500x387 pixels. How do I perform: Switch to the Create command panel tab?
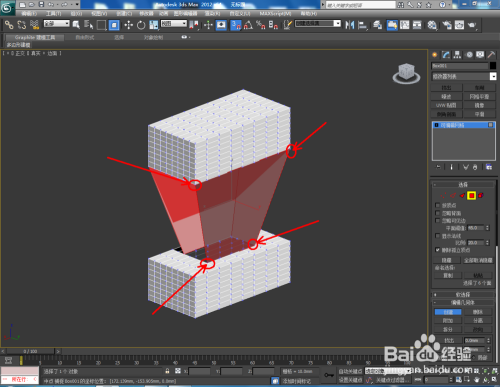coord(435,55)
